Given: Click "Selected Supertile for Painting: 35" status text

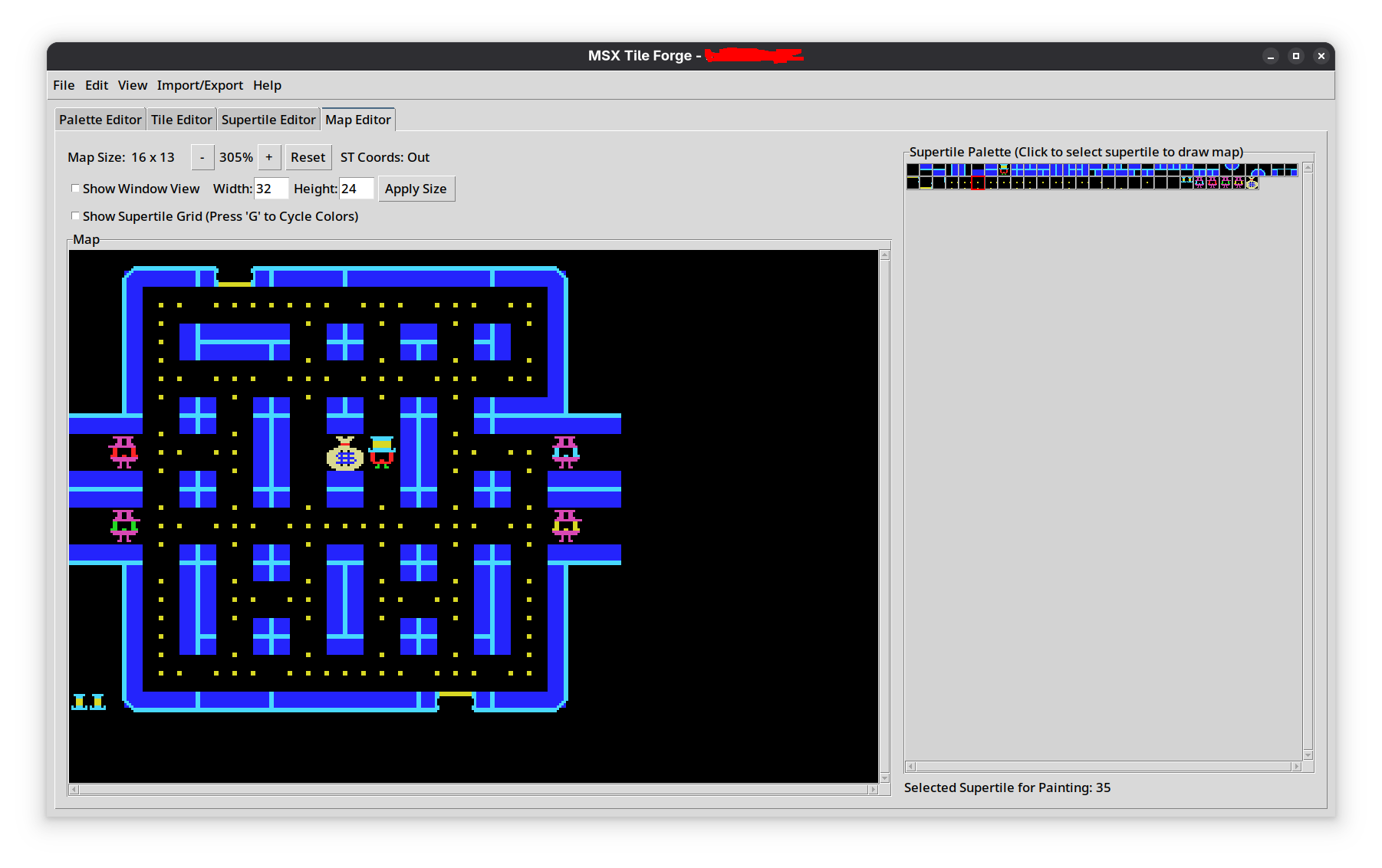Looking at the screenshot, I should (x=1007, y=787).
